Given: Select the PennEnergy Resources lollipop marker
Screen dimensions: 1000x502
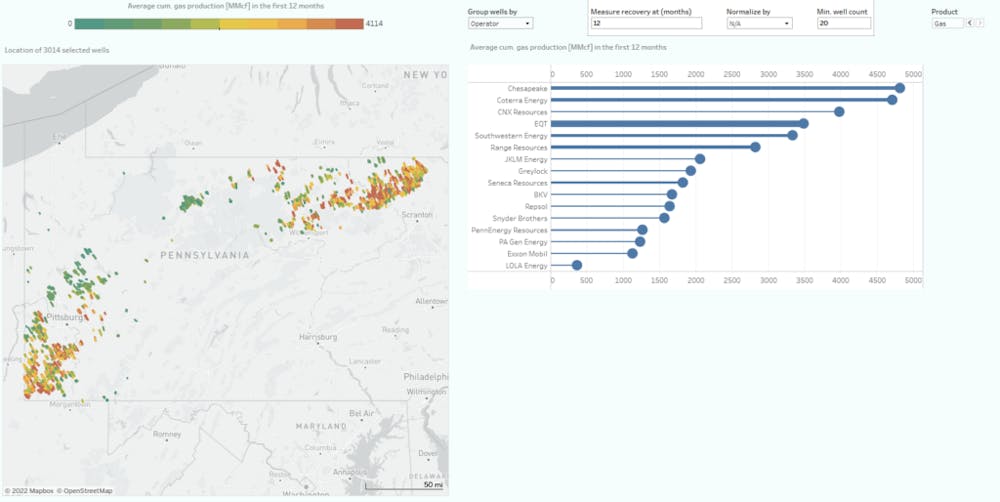Looking at the screenshot, I should 642,230.
